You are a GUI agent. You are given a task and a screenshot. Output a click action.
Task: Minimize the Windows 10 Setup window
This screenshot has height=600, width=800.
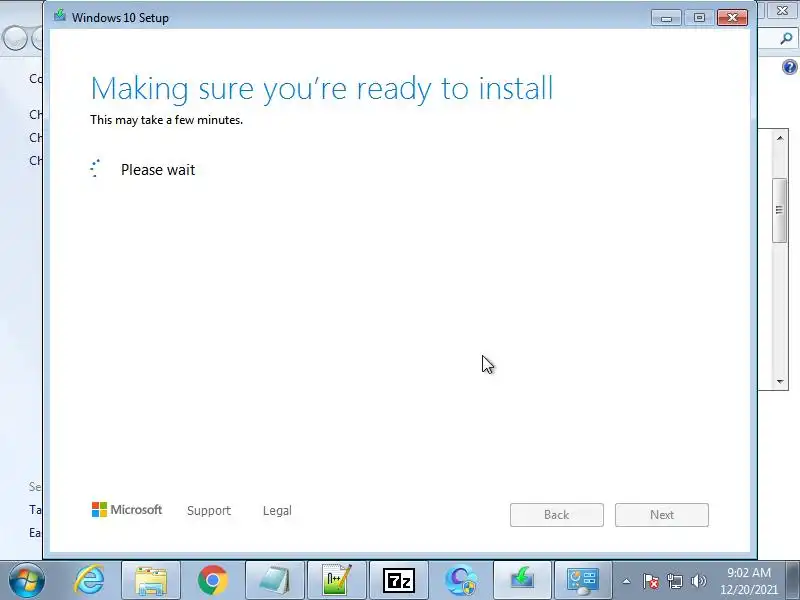[x=666, y=17]
